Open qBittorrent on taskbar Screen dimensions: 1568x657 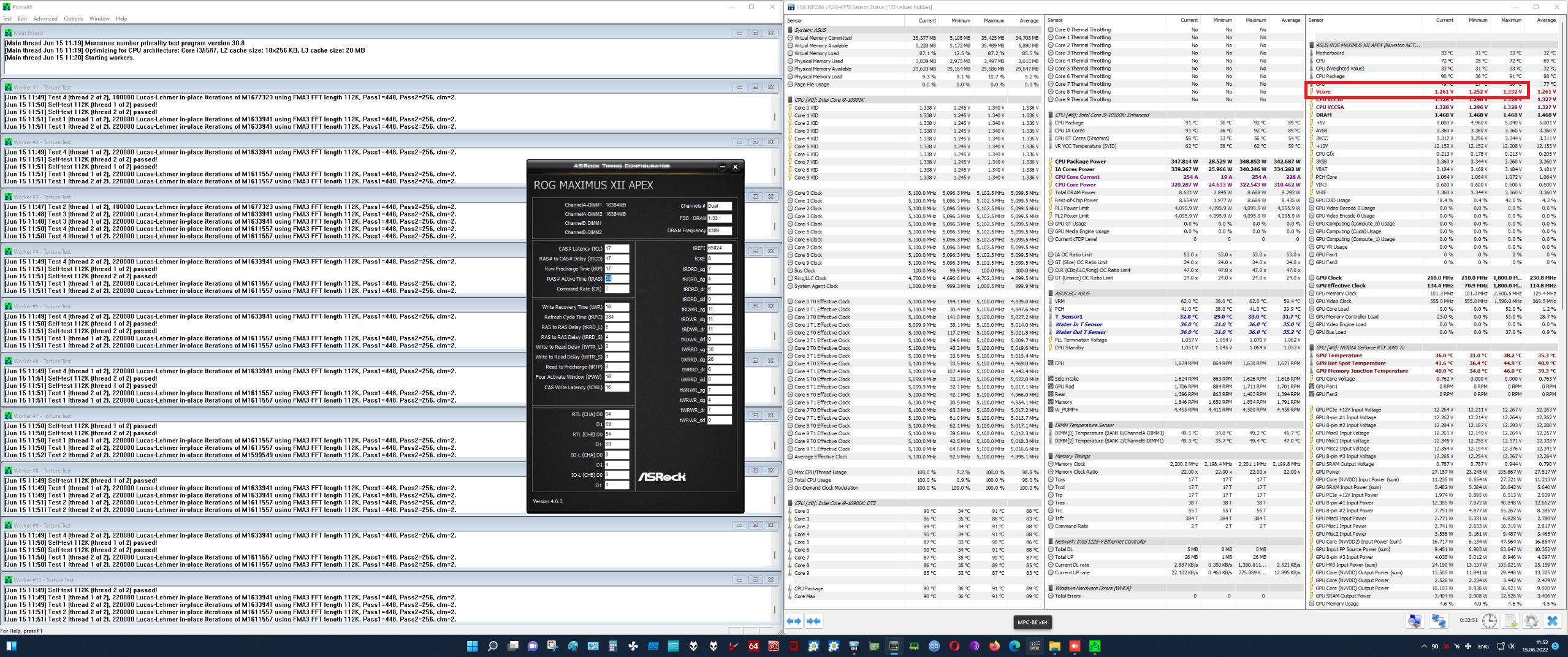(934, 646)
